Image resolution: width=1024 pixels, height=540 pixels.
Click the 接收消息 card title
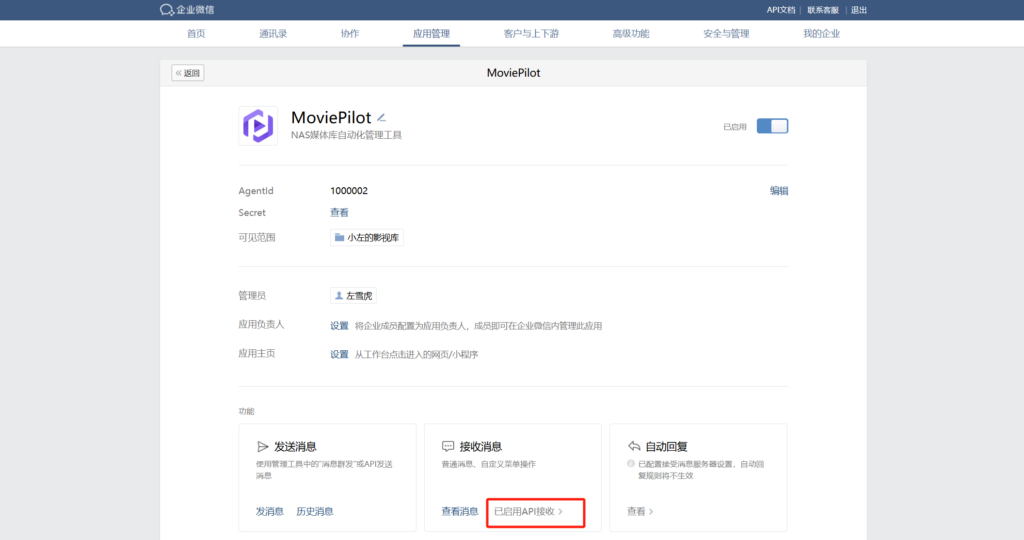click(481, 447)
